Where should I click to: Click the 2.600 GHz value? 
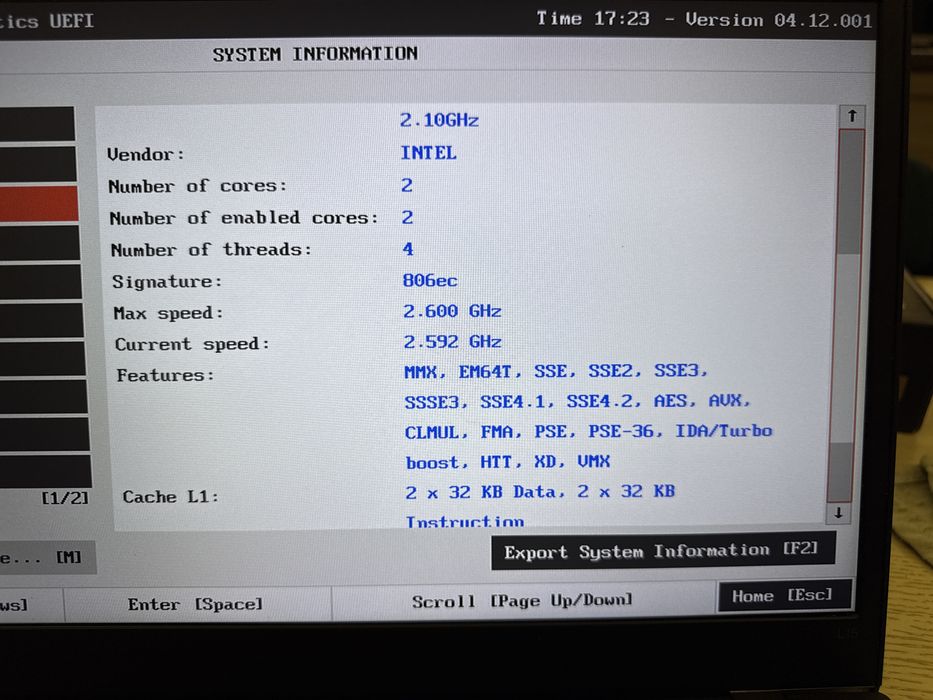(452, 311)
